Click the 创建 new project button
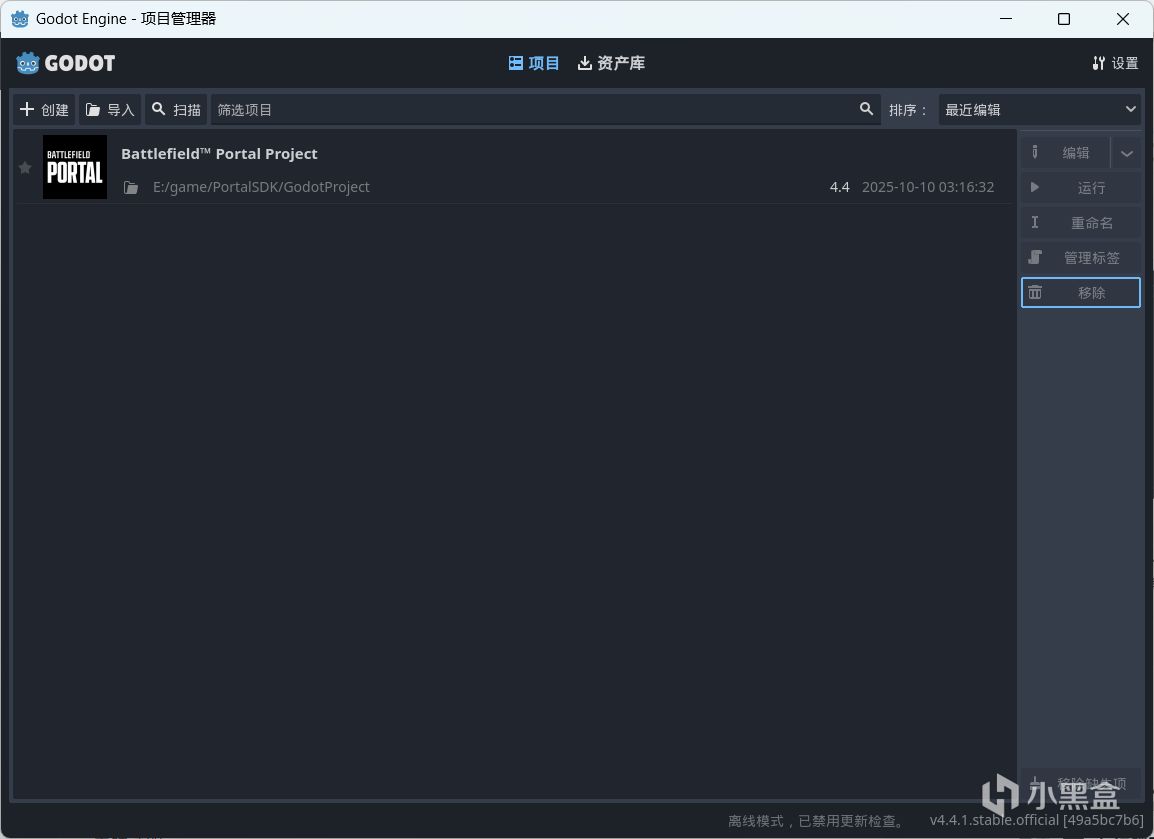This screenshot has width=1154, height=839. click(x=44, y=110)
